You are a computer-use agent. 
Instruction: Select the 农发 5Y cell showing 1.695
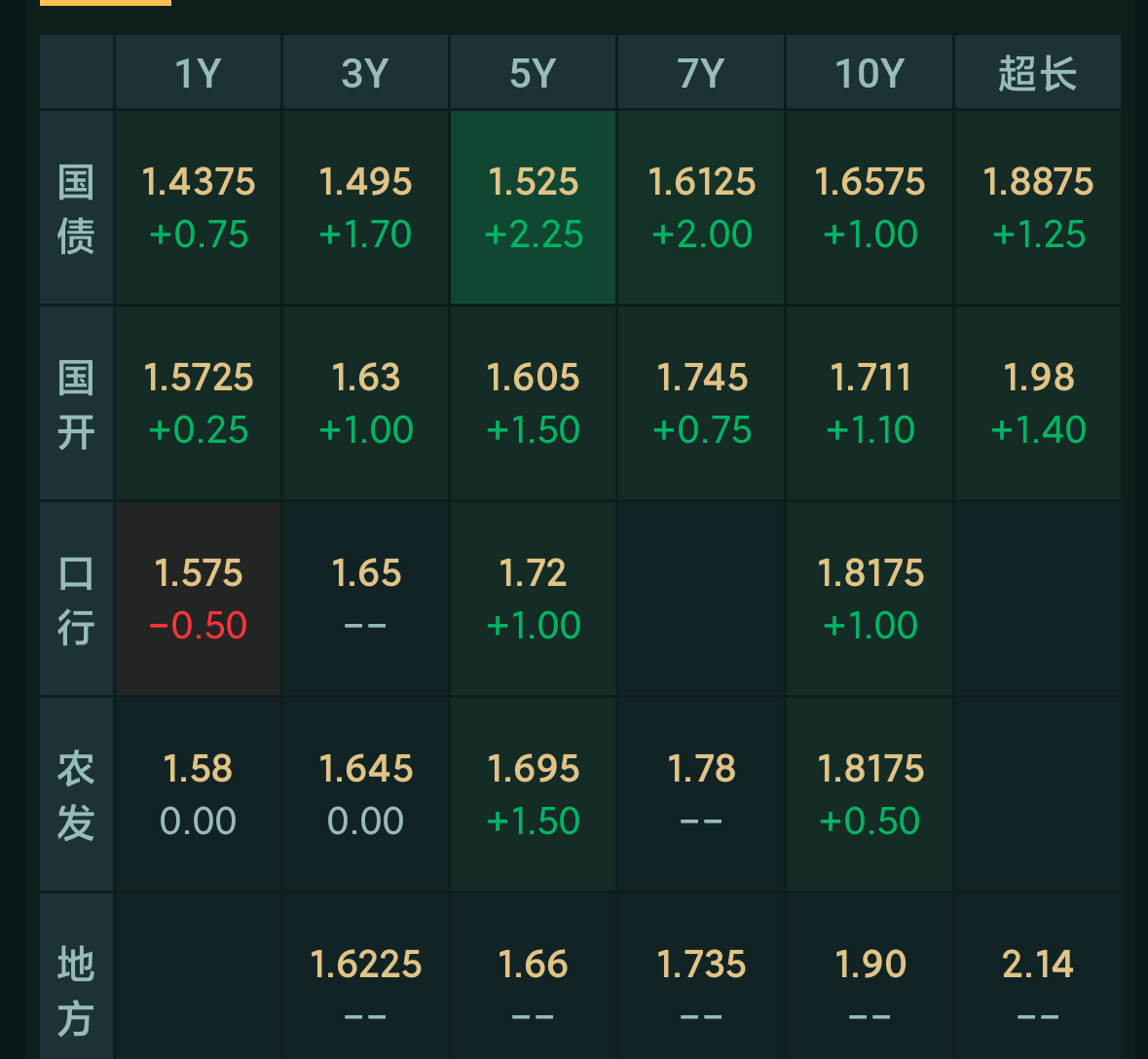click(x=533, y=793)
